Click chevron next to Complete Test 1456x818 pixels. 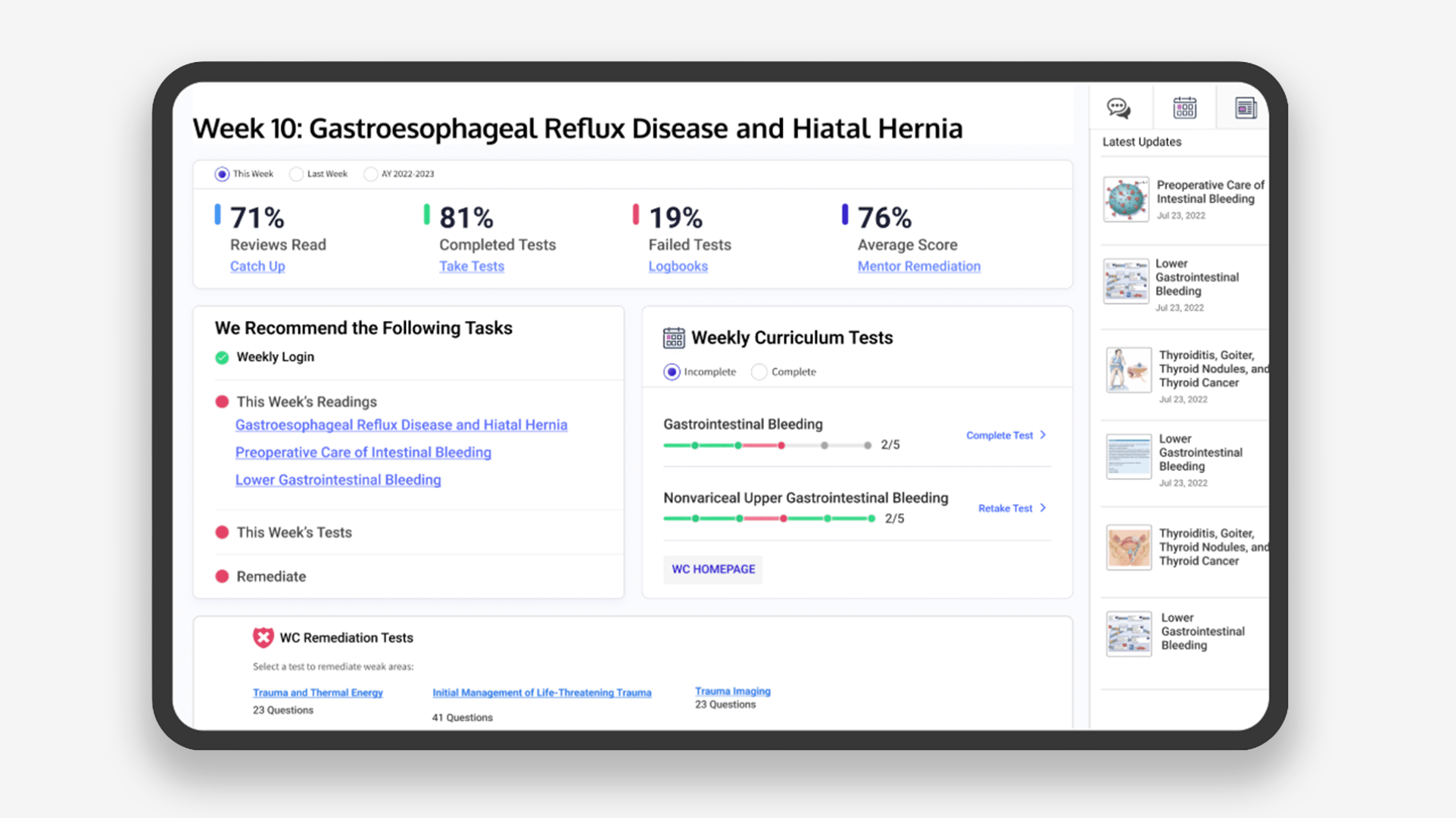pyautogui.click(x=1043, y=435)
